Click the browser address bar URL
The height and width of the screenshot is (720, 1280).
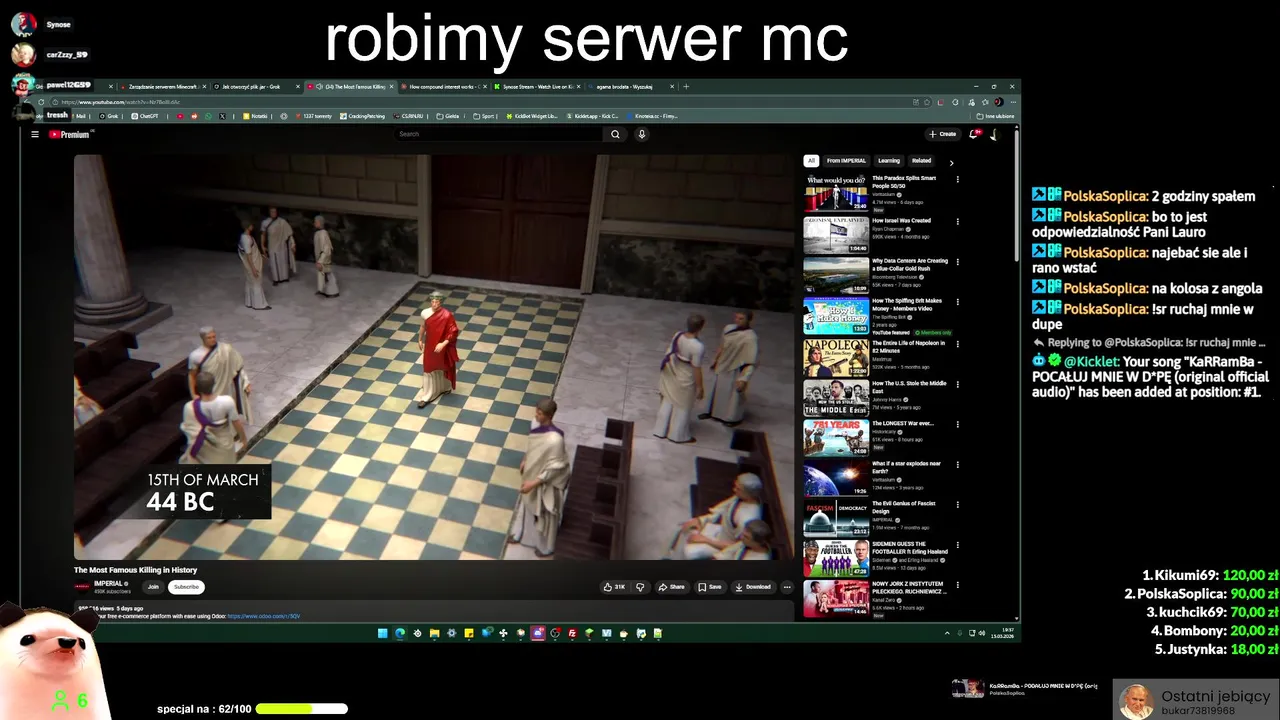tap(120, 102)
